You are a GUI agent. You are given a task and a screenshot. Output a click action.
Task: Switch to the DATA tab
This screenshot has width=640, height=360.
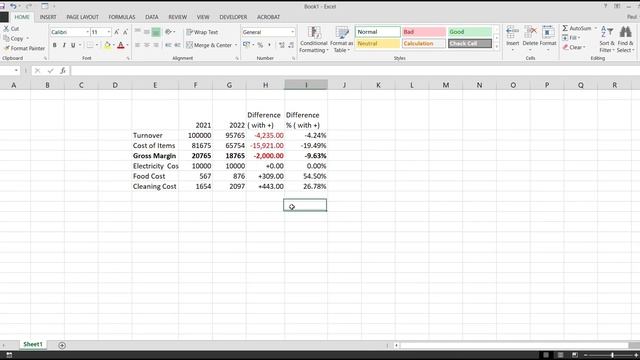tap(151, 17)
